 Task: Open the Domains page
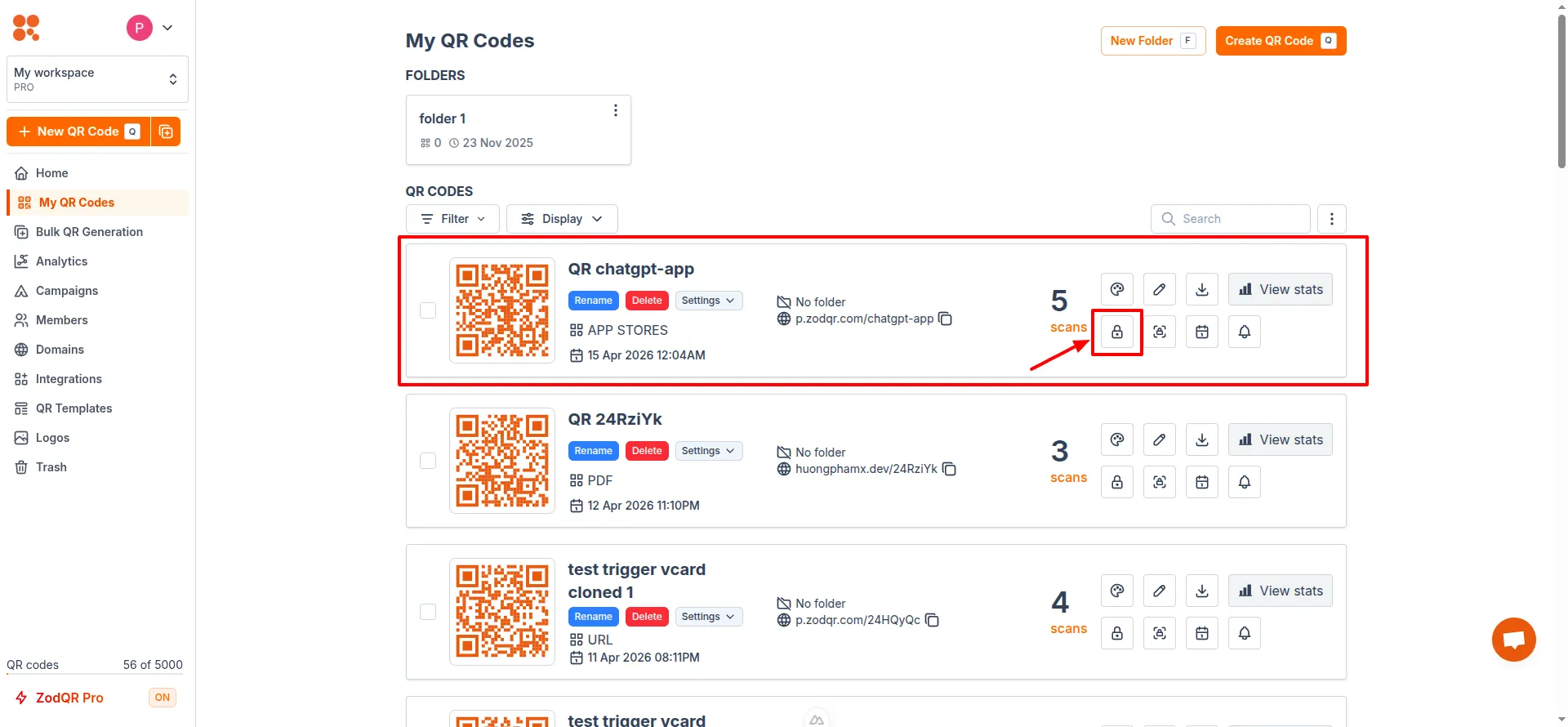point(97,350)
